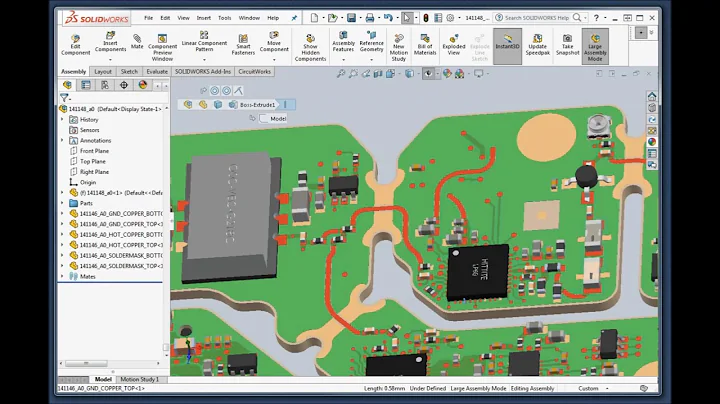Click the Save icon
Image resolution: width=720 pixels, height=404 pixels.
click(351, 18)
